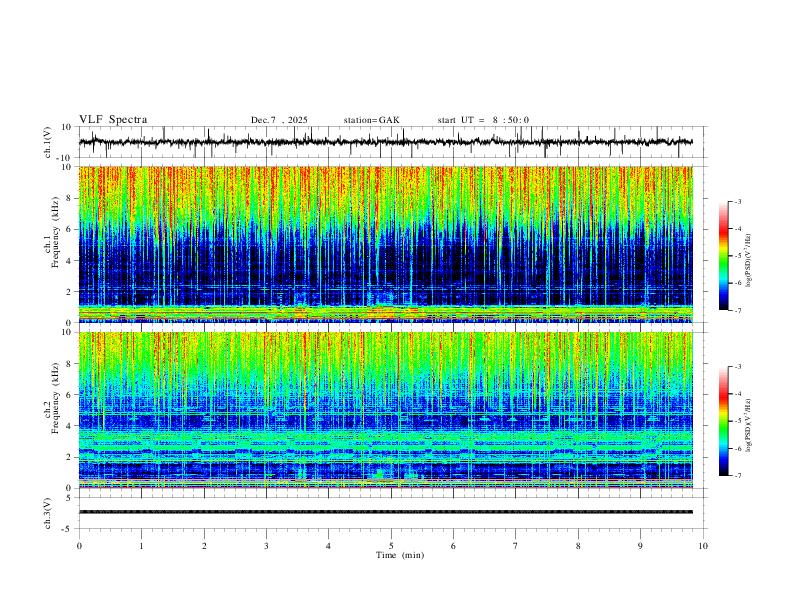This screenshot has width=792, height=612.
Task: Click the ch.1 "Frequency (kHz)" axis label
Action: (x=55, y=232)
